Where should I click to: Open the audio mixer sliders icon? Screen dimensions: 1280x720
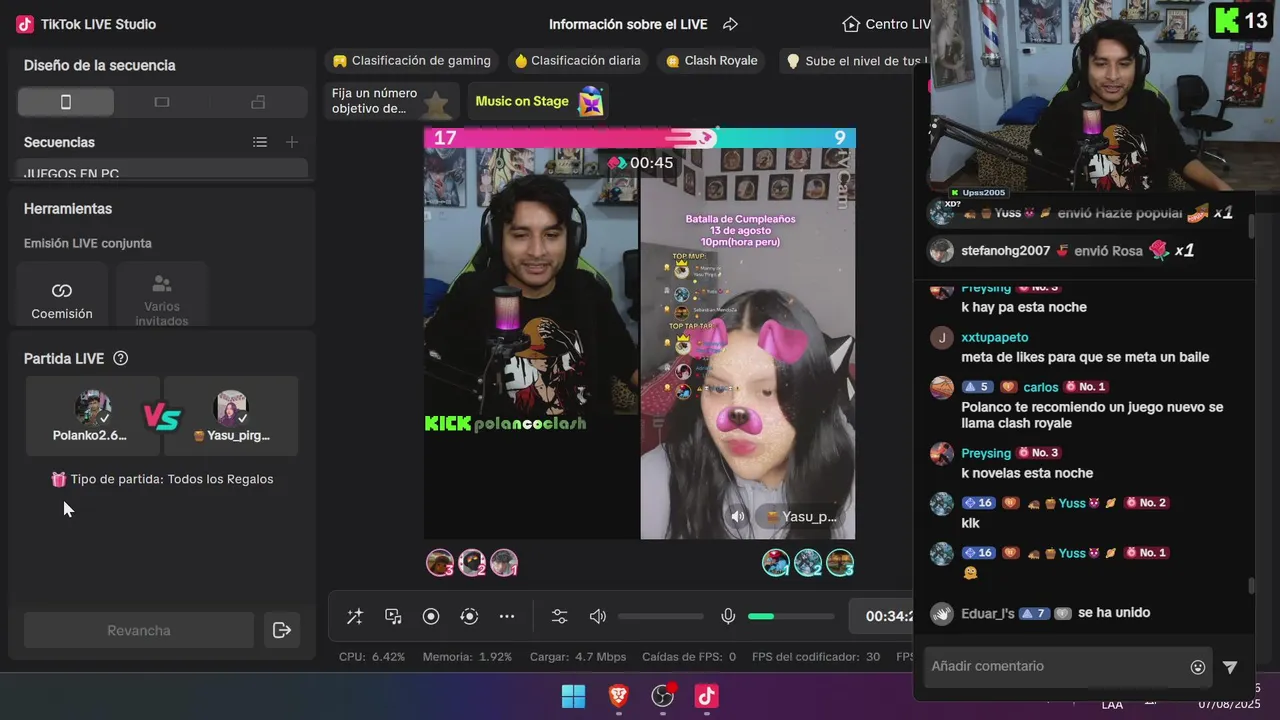click(559, 617)
